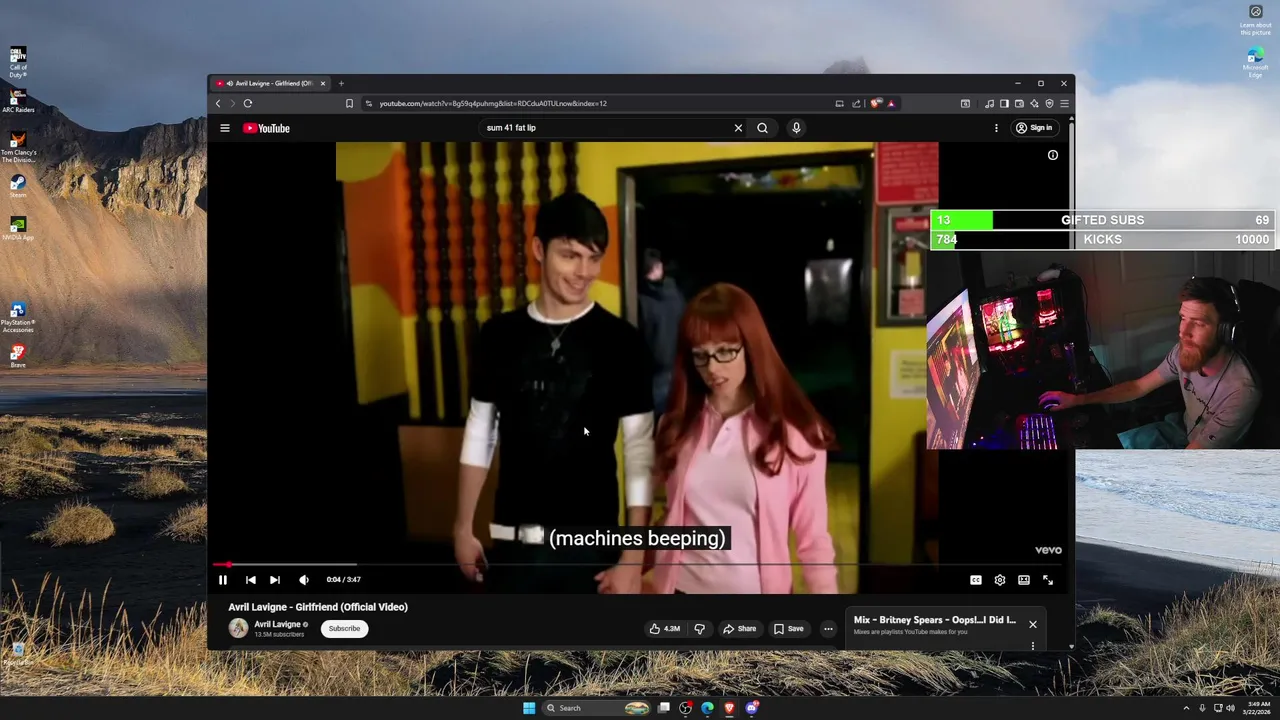The image size is (1280, 720).
Task: Like the video with thumbs up 4.3M
Action: (x=665, y=629)
